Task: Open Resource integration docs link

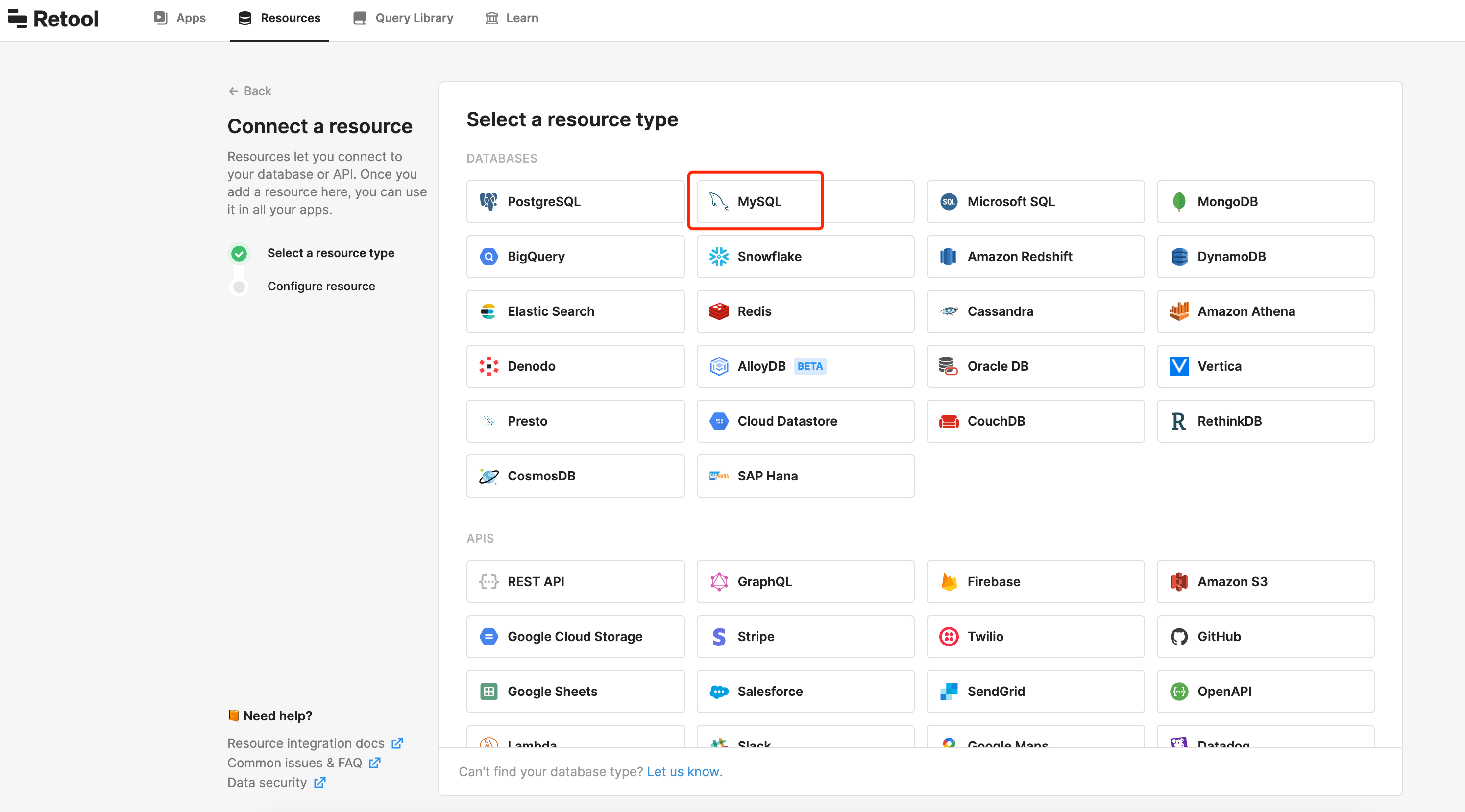Action: click(x=315, y=743)
